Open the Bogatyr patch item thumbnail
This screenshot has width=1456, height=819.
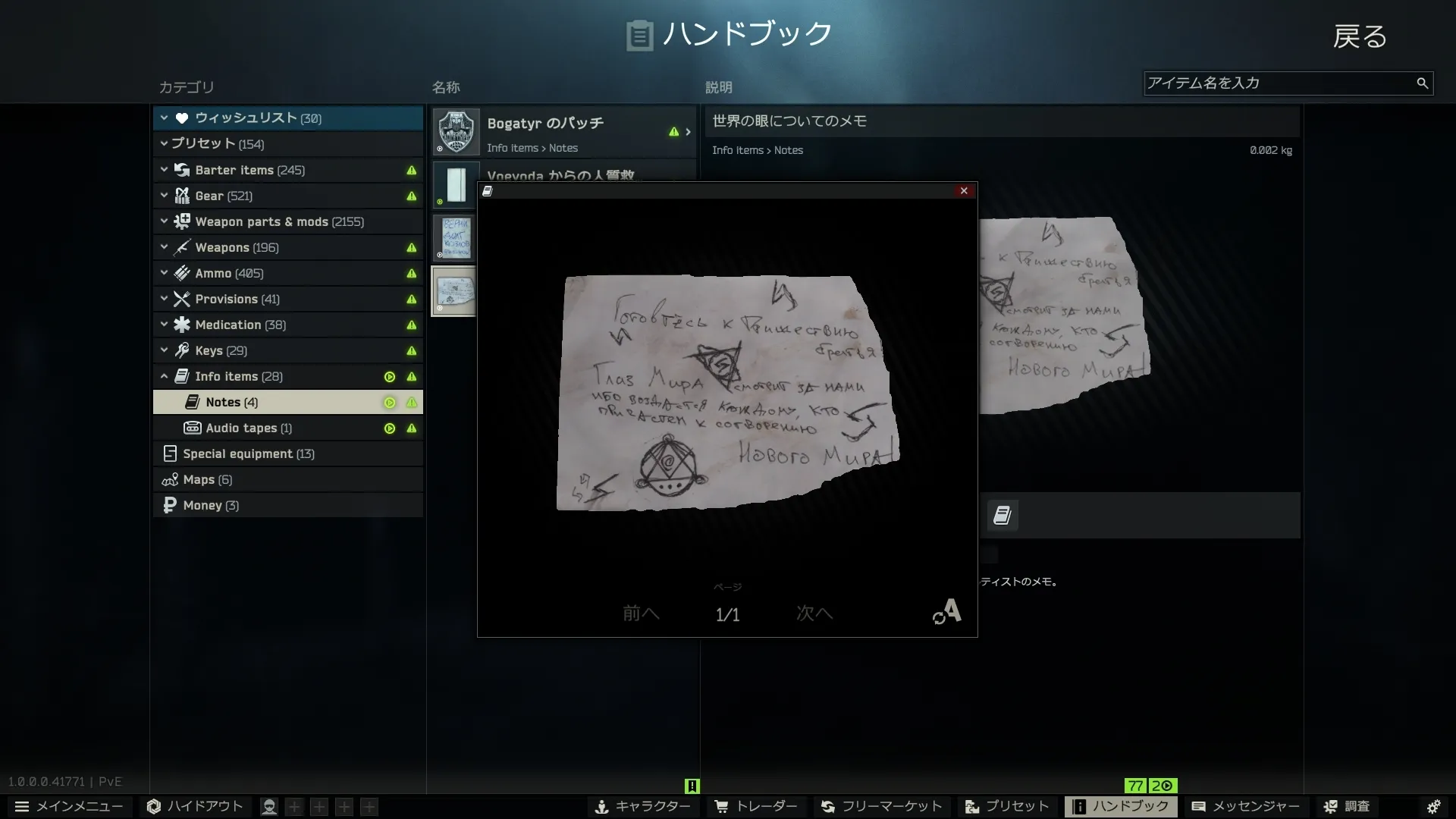(x=456, y=132)
